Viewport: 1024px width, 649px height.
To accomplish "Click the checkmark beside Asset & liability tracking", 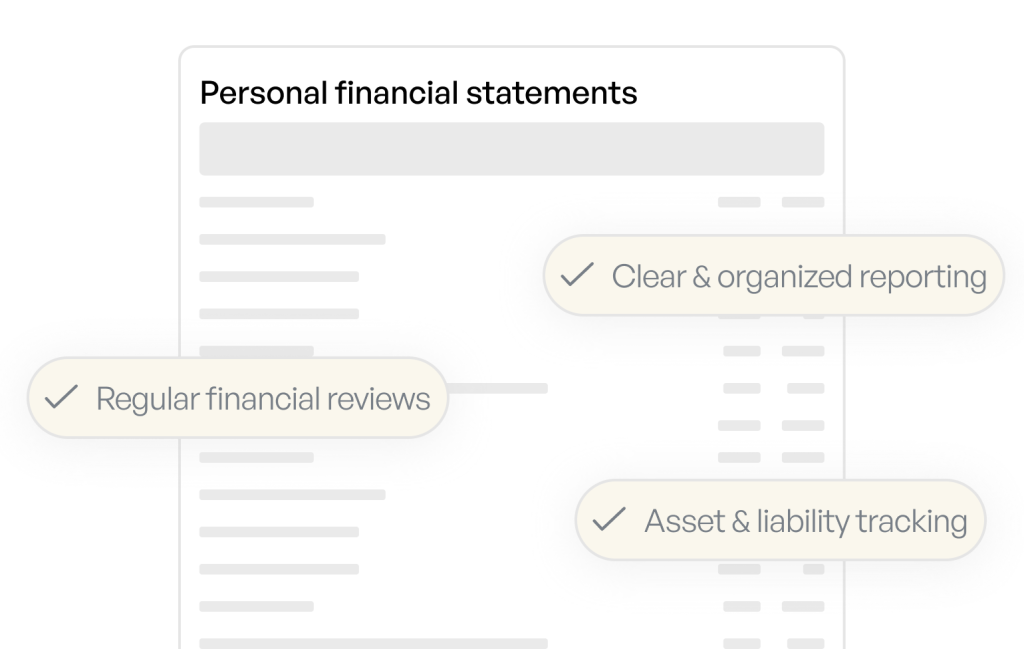I will [x=609, y=520].
